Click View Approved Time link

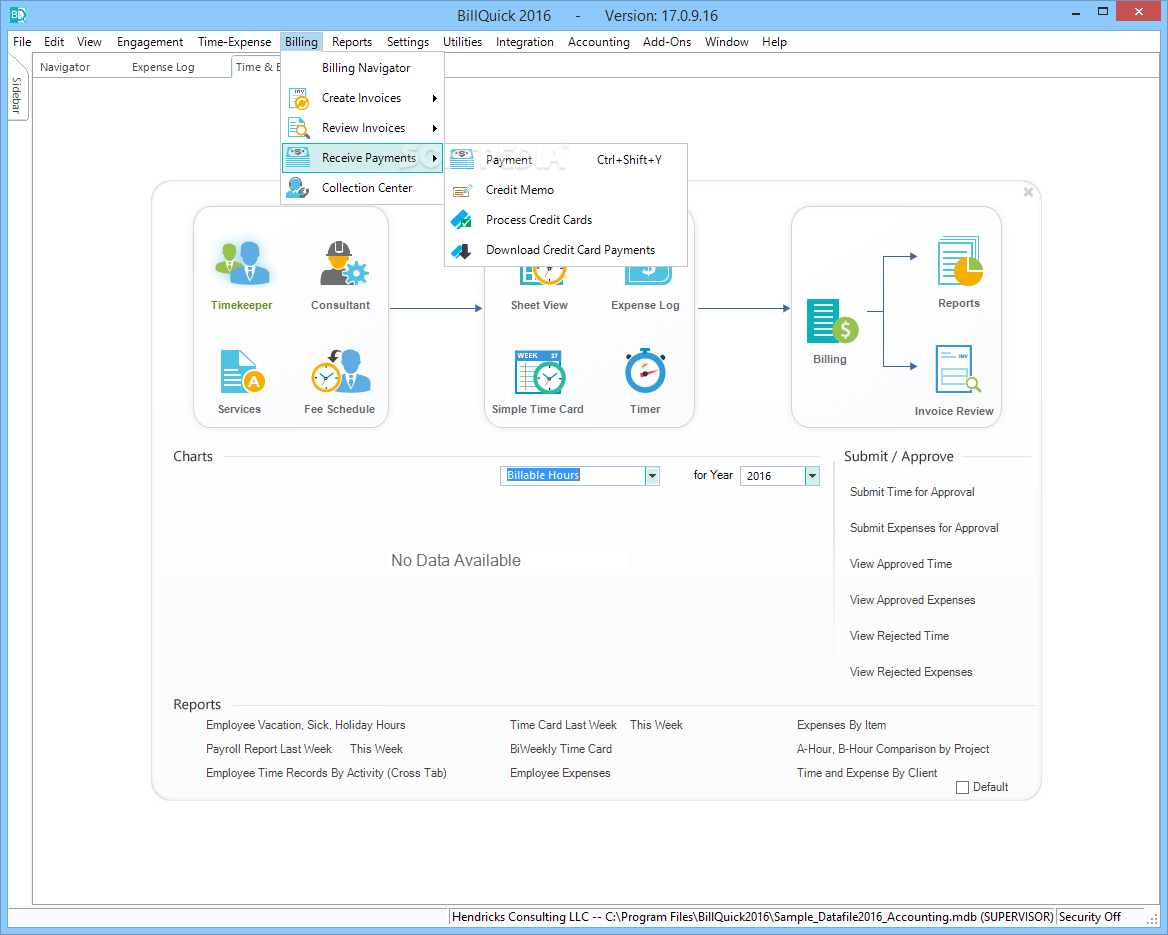pos(901,564)
